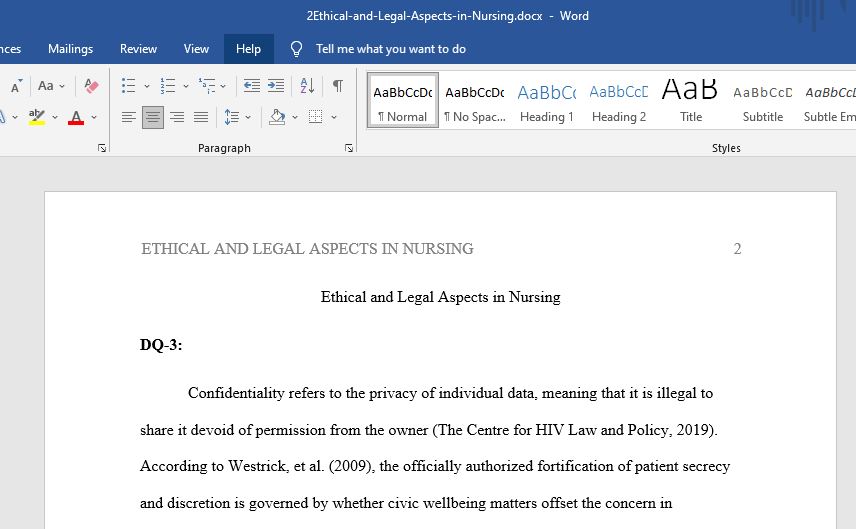Click the shrink font size button

coord(16,86)
